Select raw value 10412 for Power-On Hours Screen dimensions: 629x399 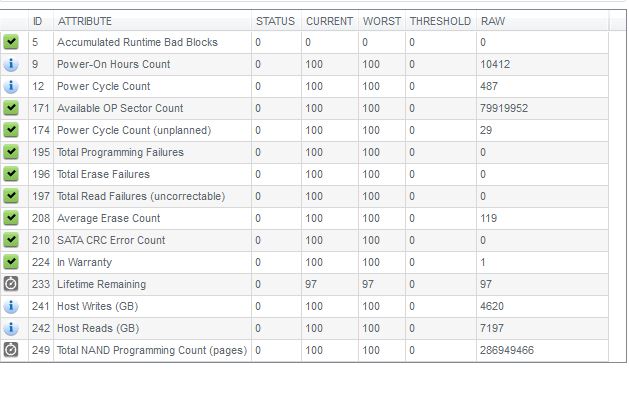tap(495, 64)
